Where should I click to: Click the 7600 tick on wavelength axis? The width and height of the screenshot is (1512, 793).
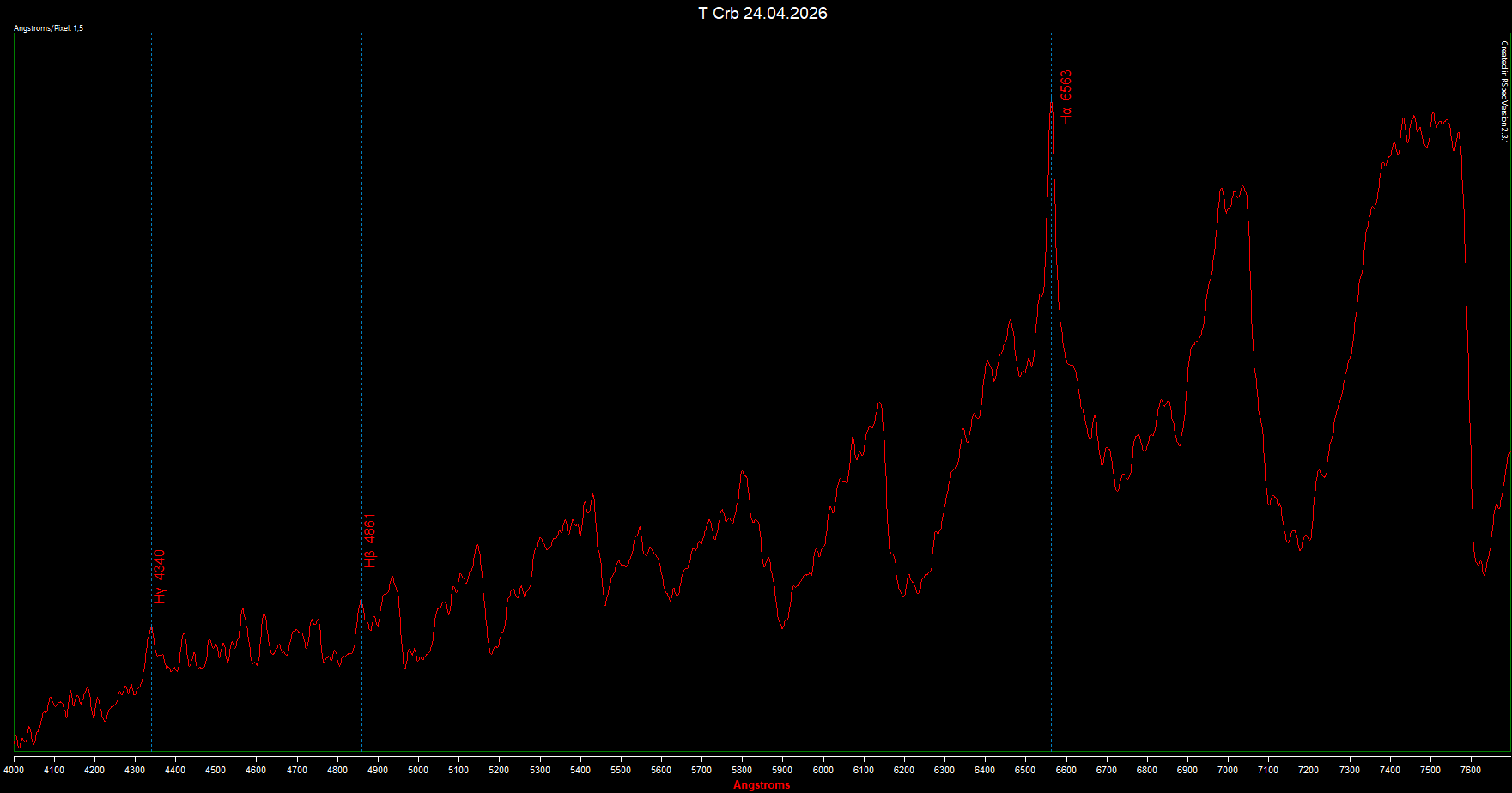[x=1471, y=770]
